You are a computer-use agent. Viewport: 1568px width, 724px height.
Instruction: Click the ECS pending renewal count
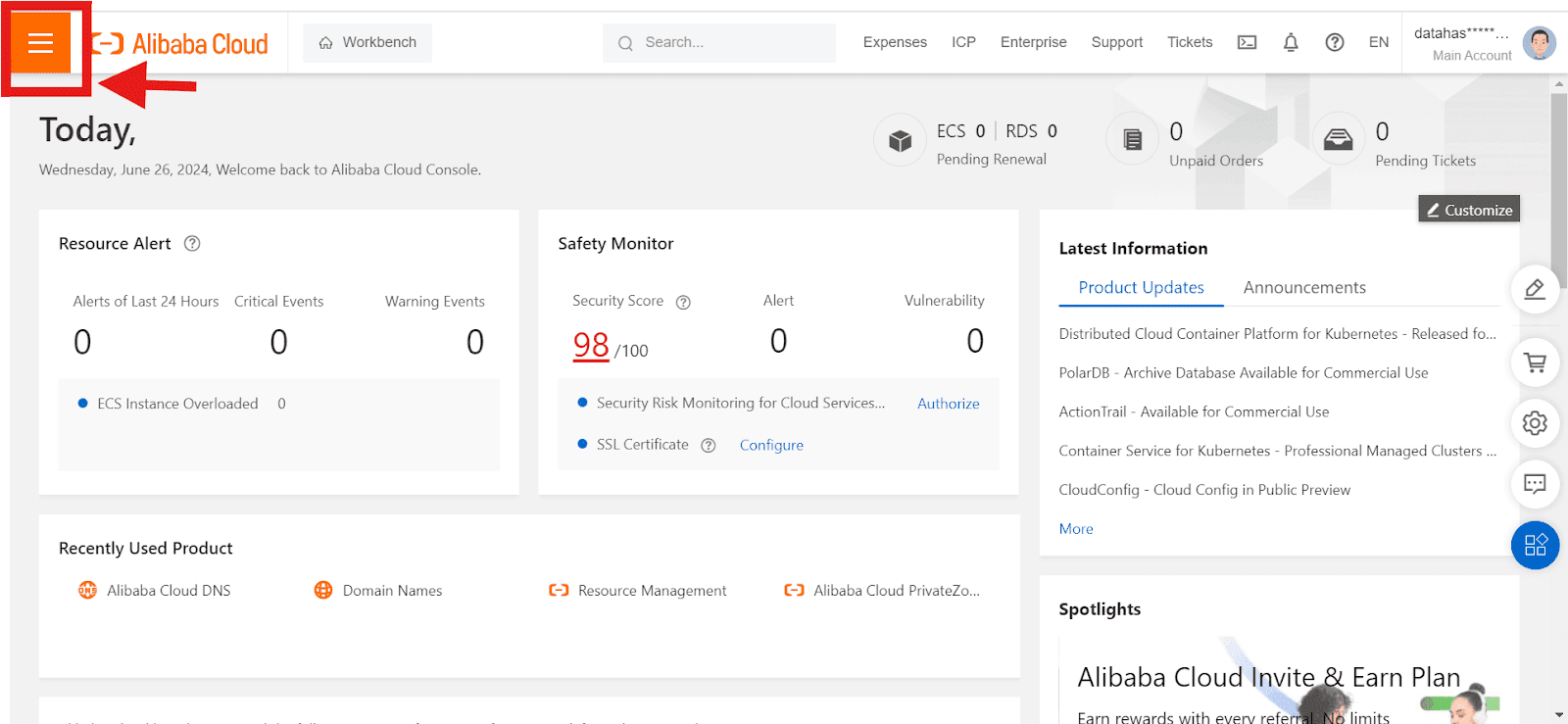pos(980,131)
